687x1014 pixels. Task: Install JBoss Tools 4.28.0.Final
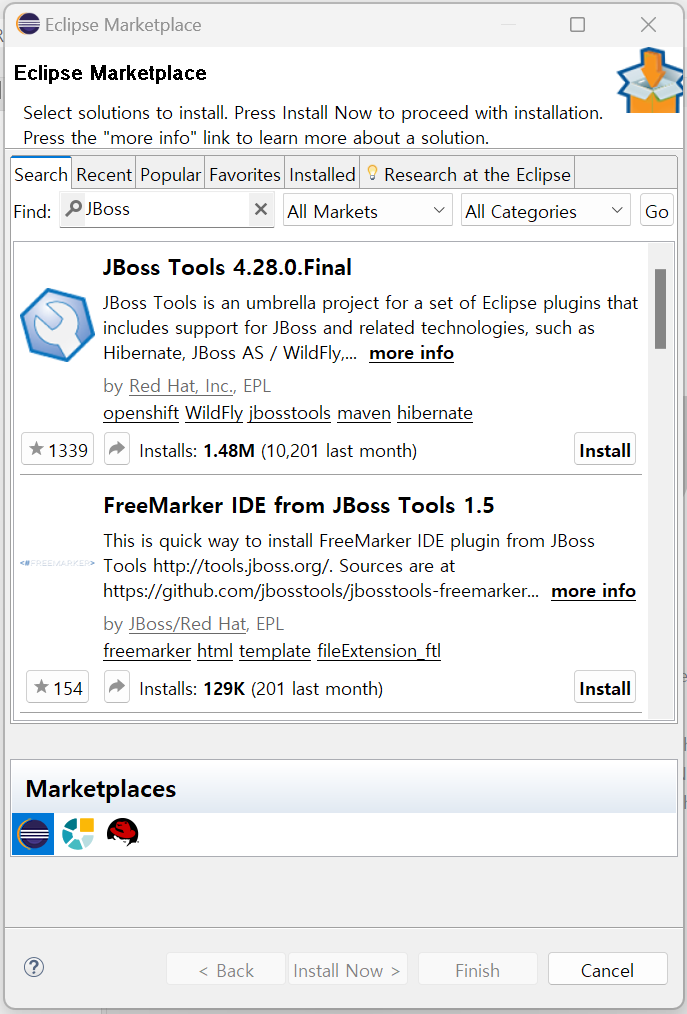pyautogui.click(x=605, y=449)
